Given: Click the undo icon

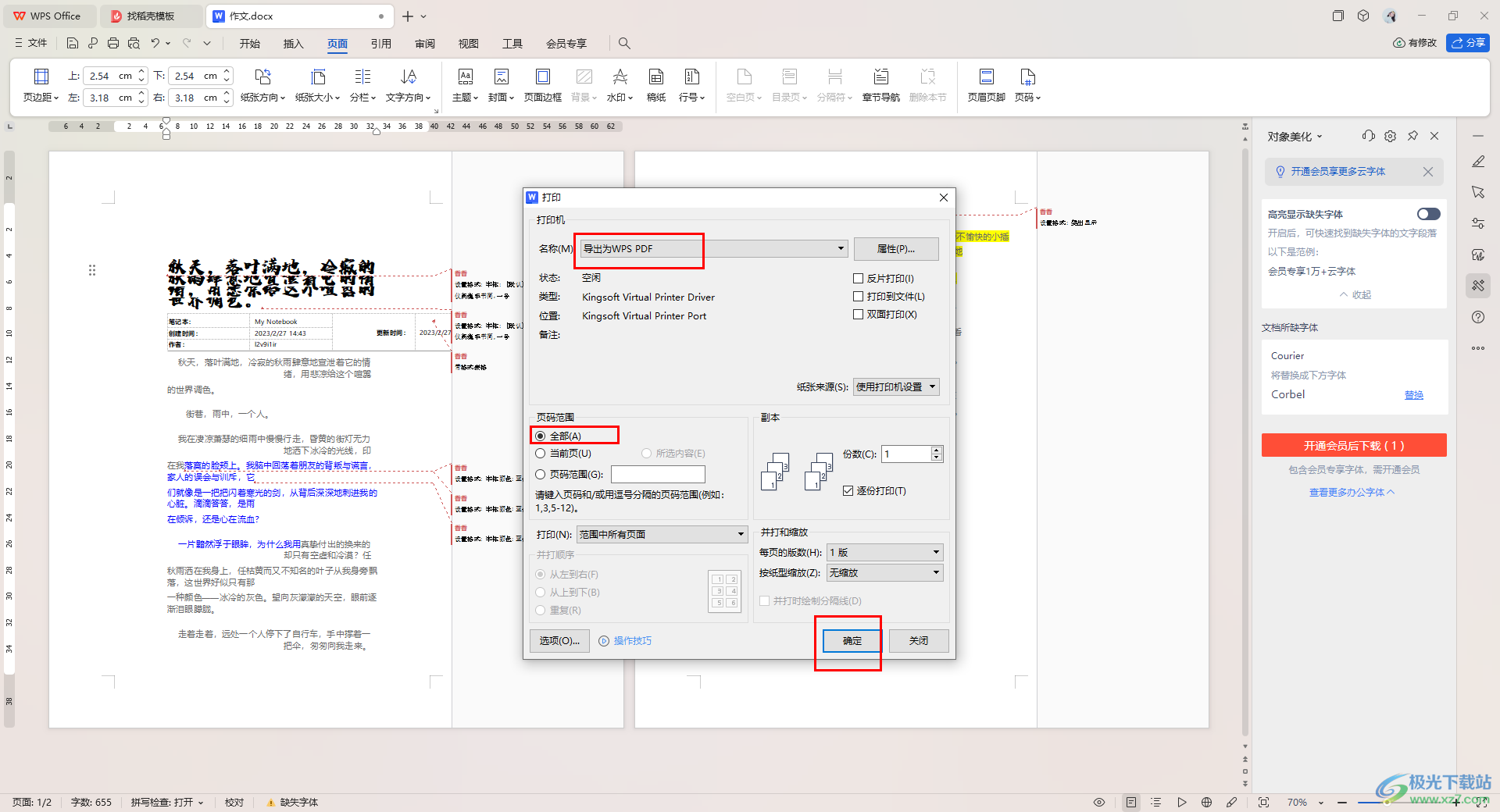Looking at the screenshot, I should 155,43.
